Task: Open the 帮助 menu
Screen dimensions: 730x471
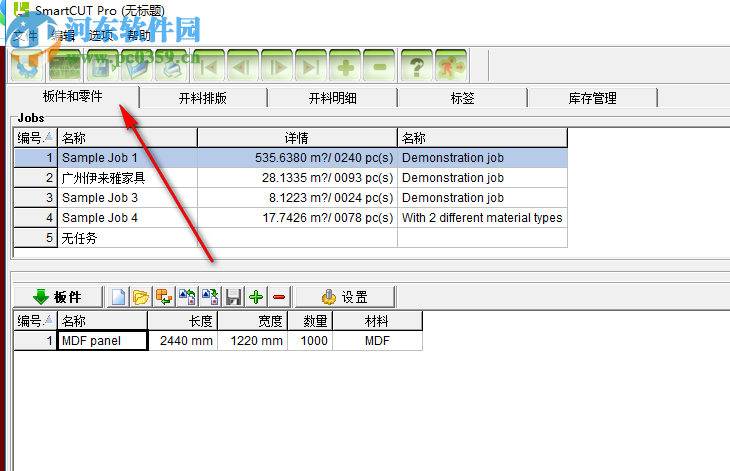Action: (x=139, y=35)
